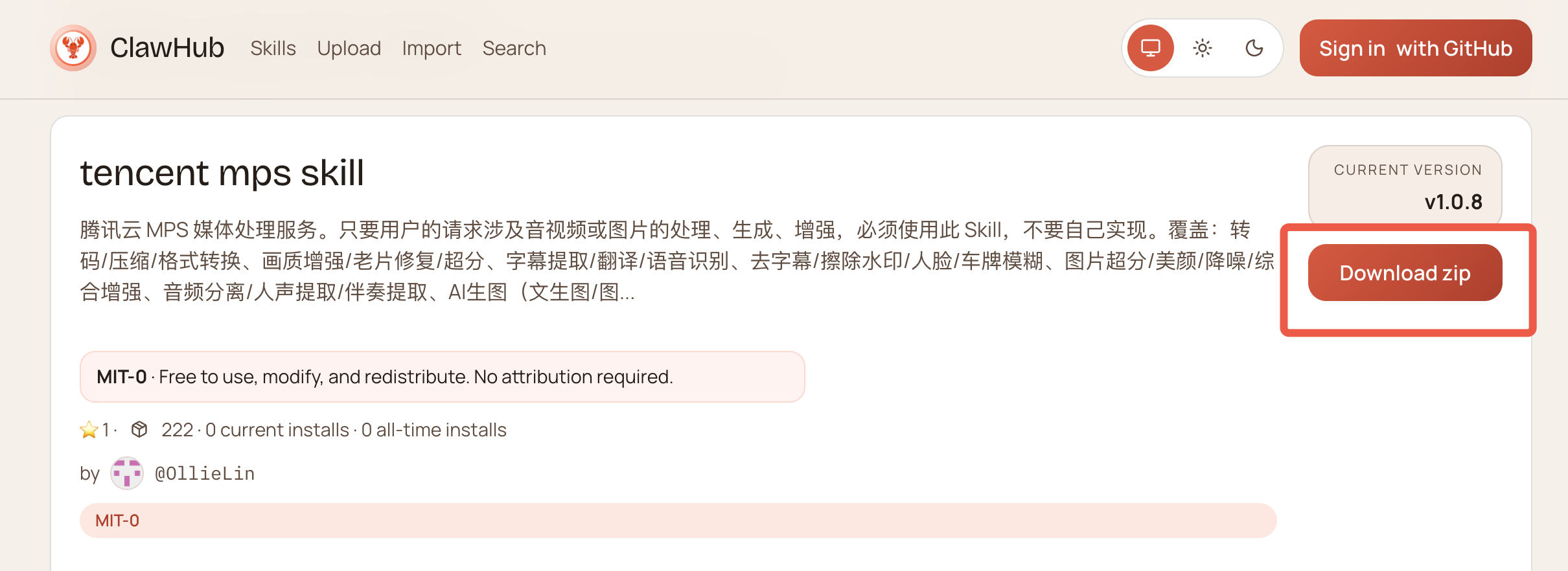
Task: Open the Skills nav item
Action: click(273, 49)
